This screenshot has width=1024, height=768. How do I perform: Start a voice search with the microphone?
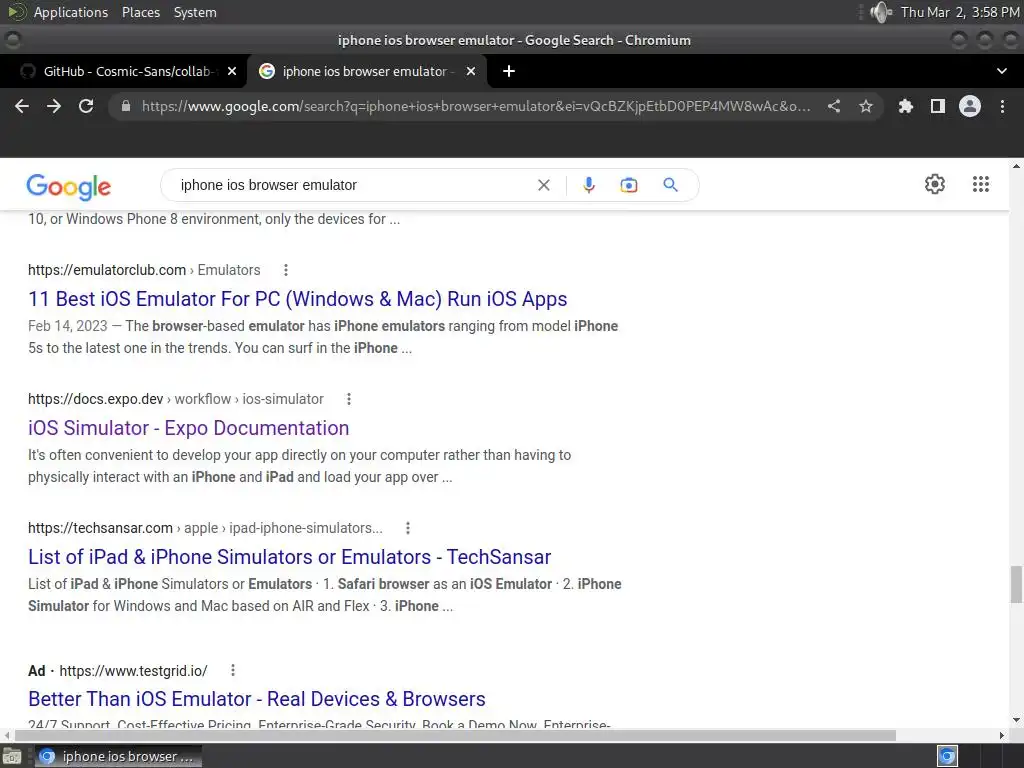[x=589, y=185]
